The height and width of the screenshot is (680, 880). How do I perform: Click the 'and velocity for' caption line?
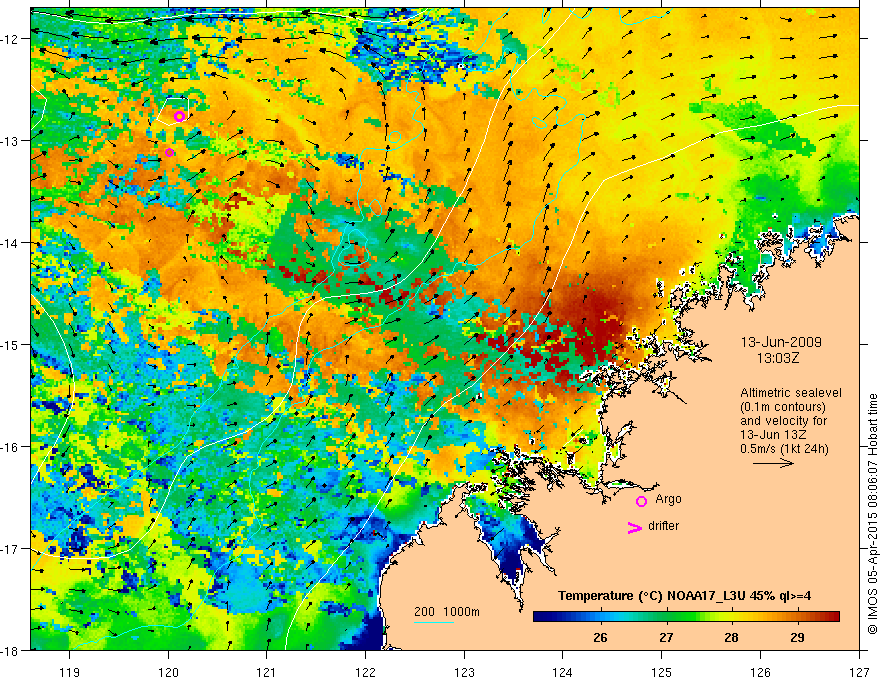[x=783, y=421]
